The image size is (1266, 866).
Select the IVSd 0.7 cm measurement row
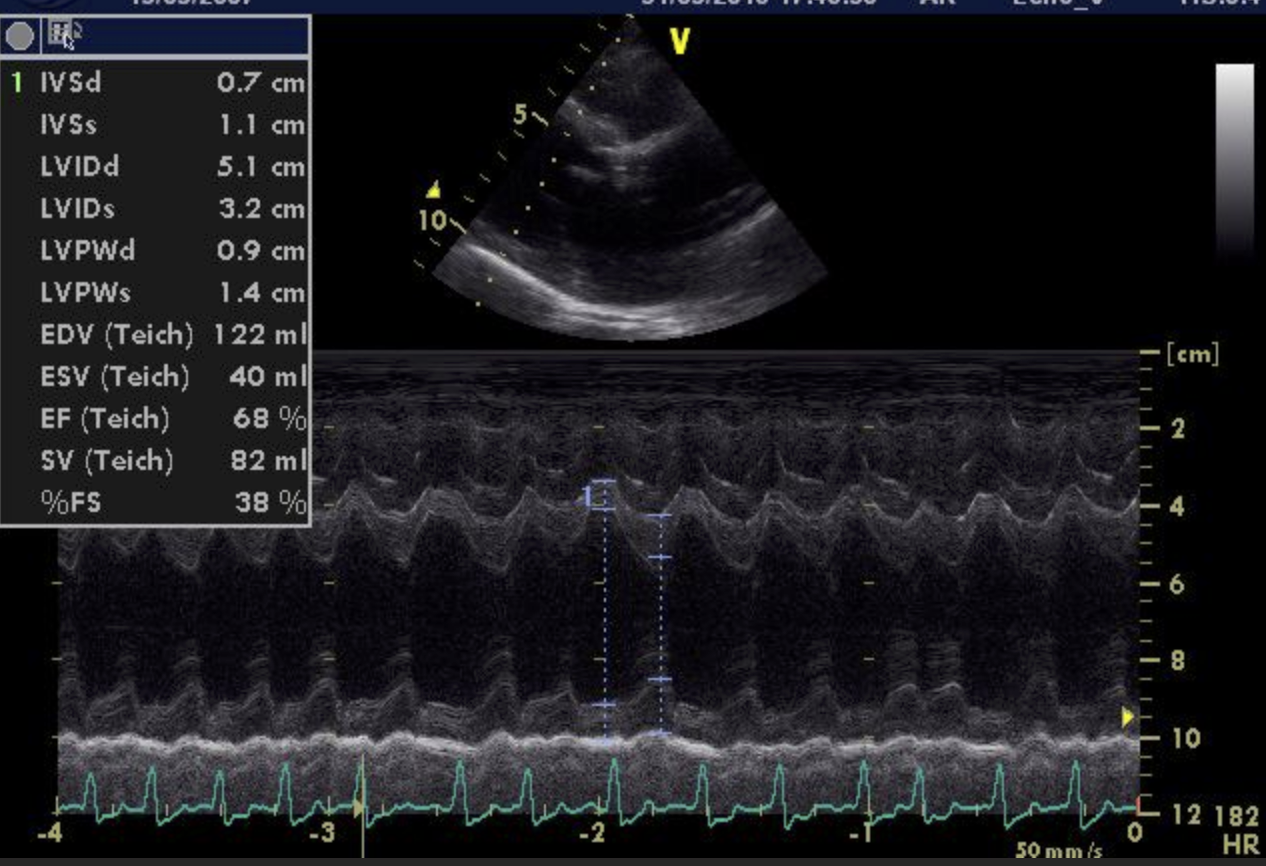158,82
